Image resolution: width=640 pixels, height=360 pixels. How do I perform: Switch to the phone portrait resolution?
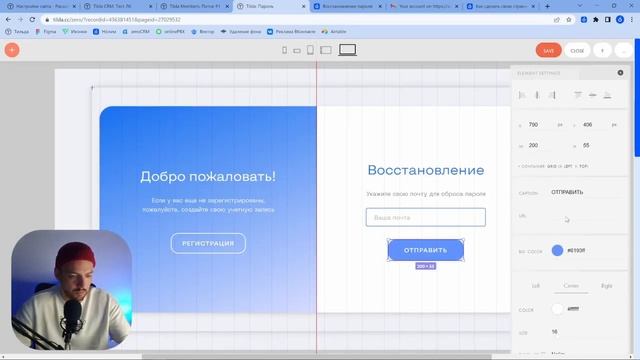(x=284, y=50)
